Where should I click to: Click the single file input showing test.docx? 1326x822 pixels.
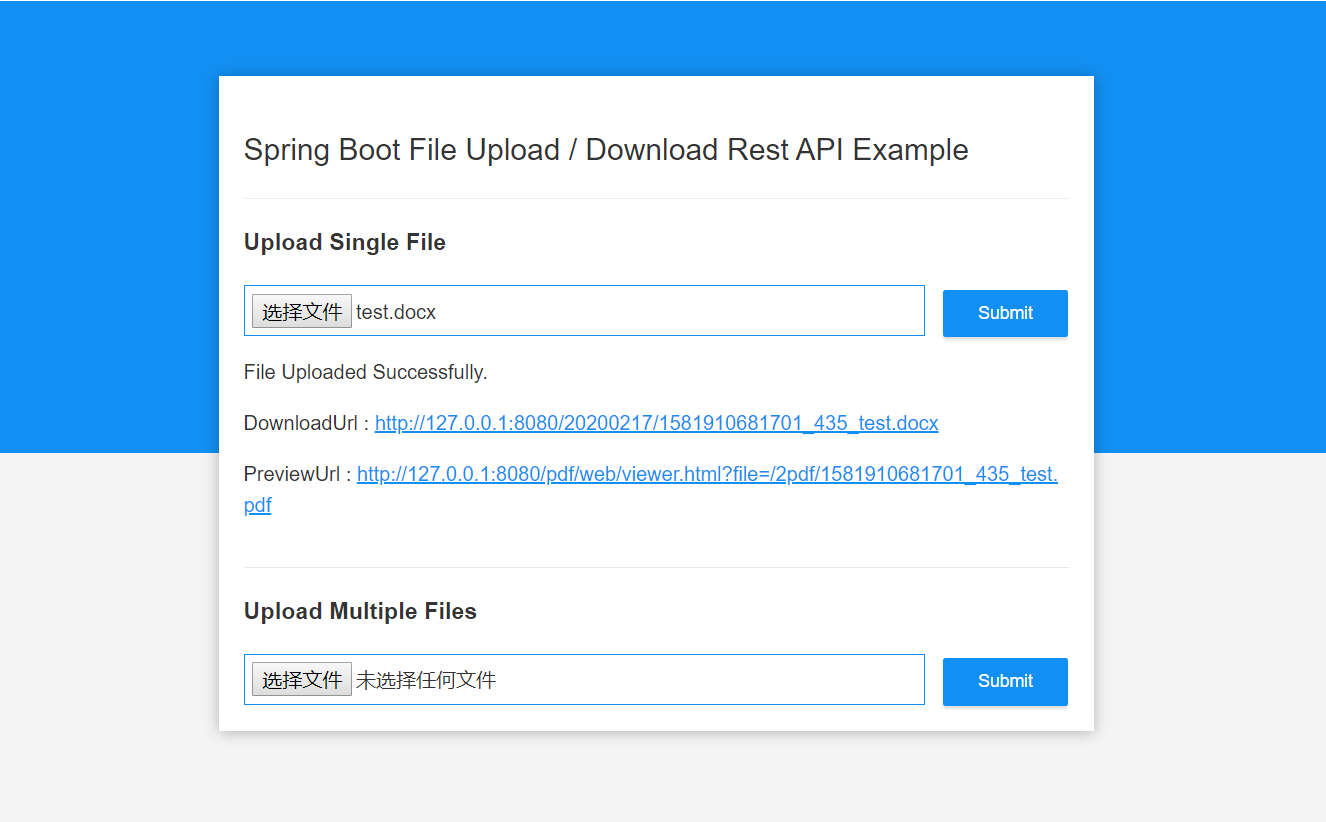tap(584, 311)
